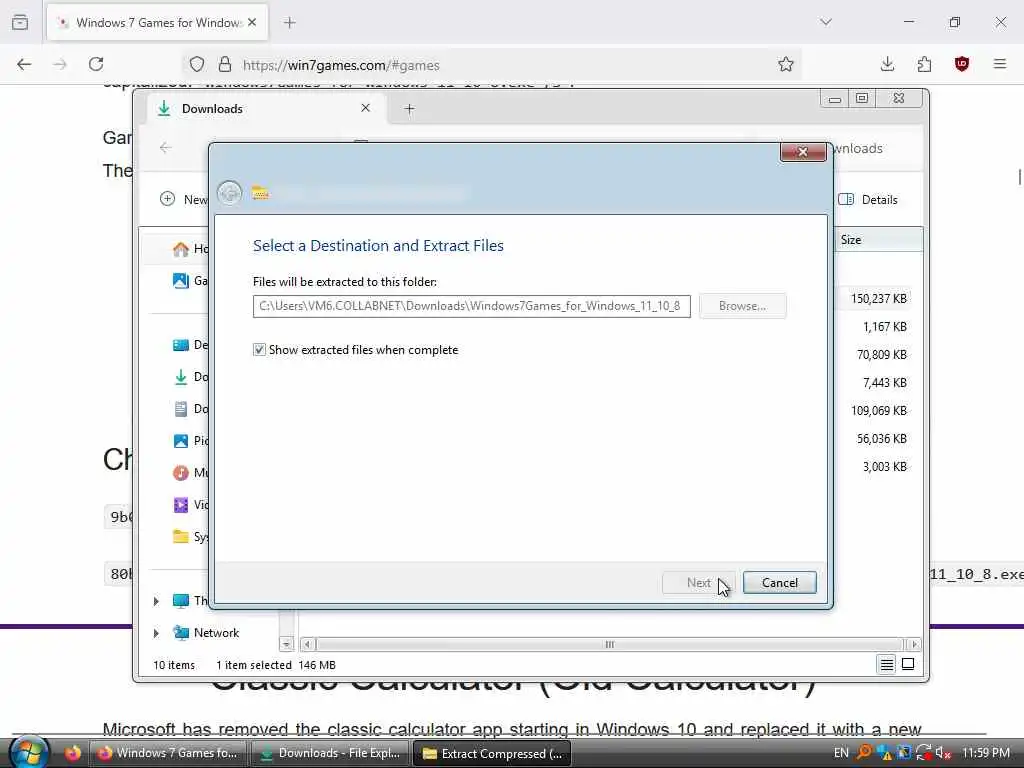Image resolution: width=1024 pixels, height=768 pixels.
Task: Tick off 'Show extracted files when complete' checkbox
Action: pos(259,350)
